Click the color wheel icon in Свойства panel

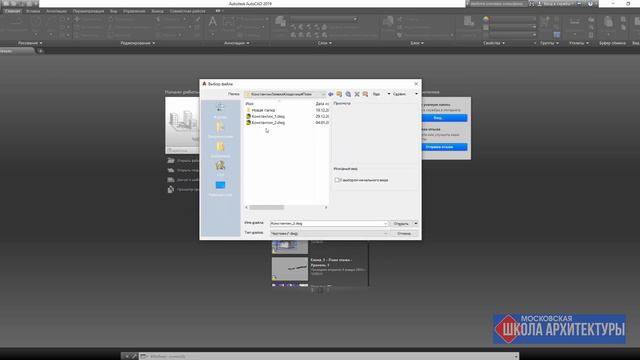click(486, 19)
